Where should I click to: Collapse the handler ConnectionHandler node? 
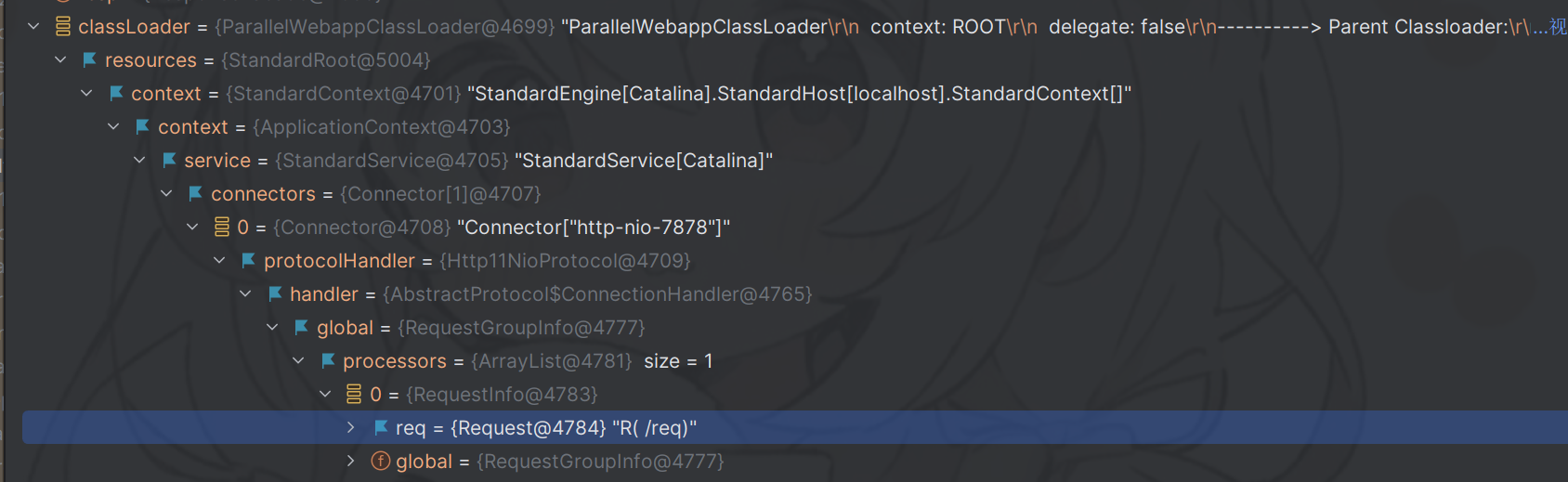245,294
